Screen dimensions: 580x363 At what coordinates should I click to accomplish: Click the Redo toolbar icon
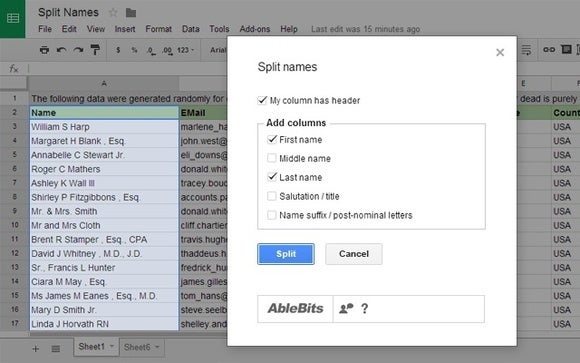(x=78, y=50)
